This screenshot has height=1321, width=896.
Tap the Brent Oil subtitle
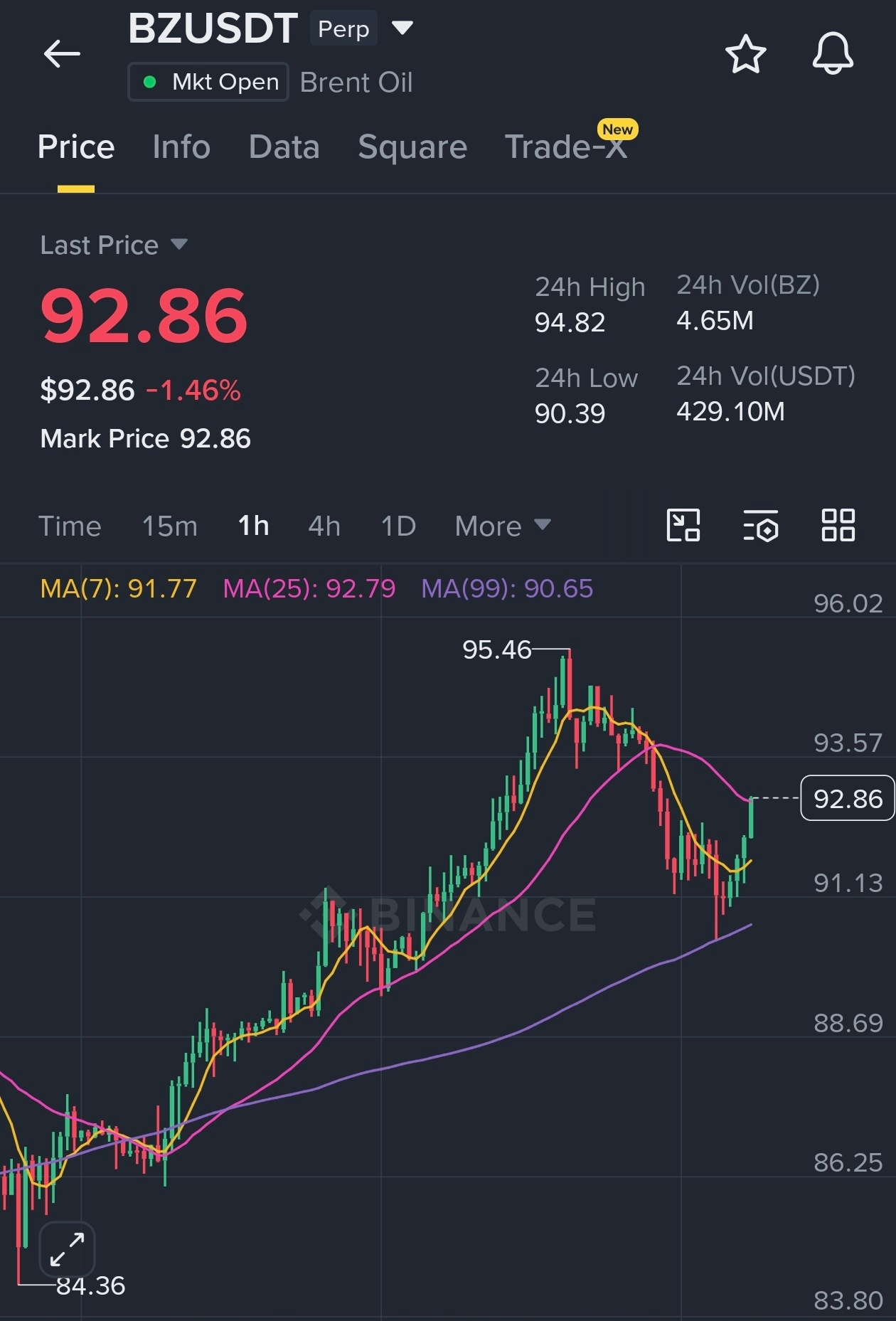[x=356, y=83]
